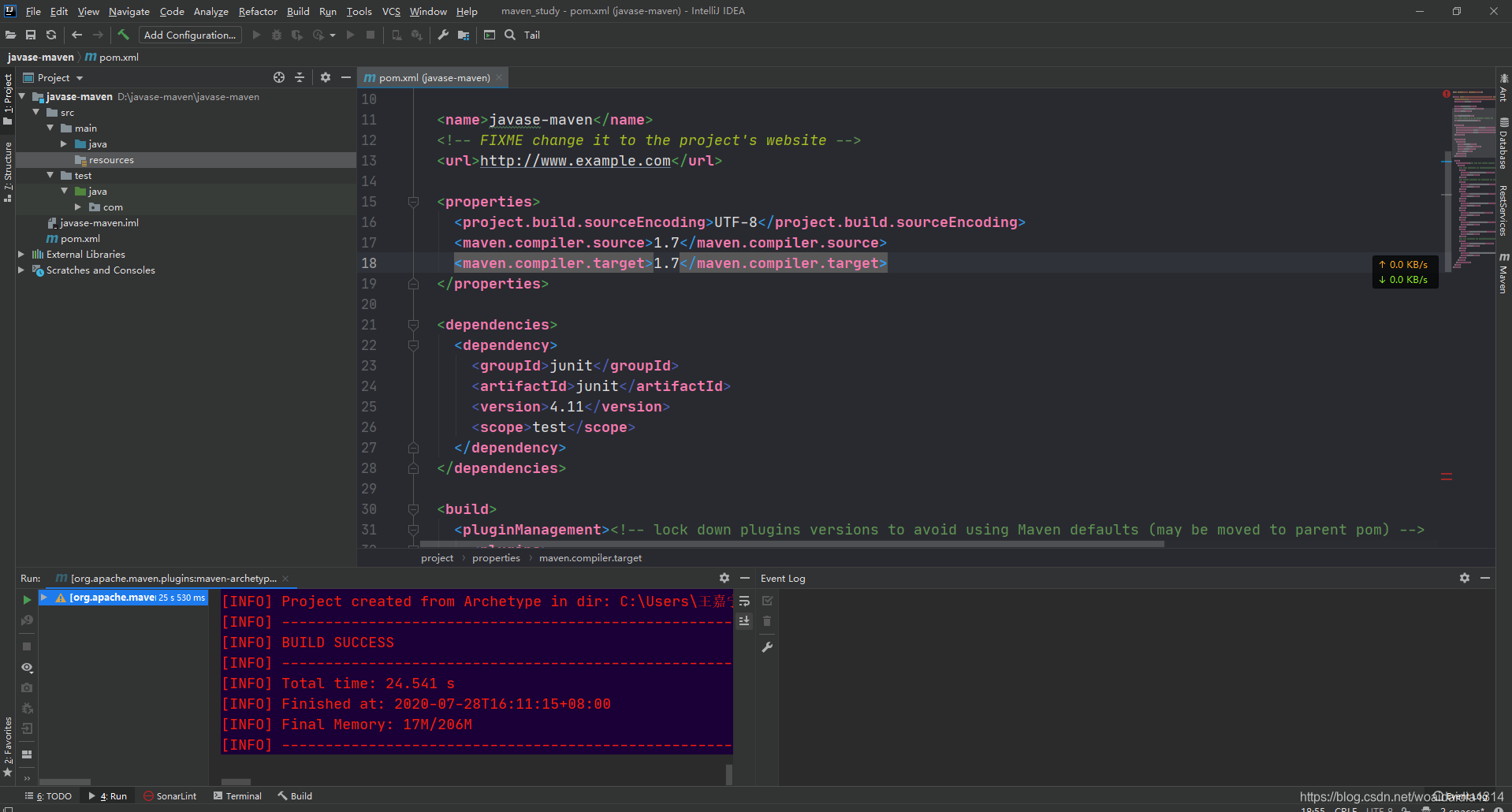Screen dimensions: 1512x812
Task: Click properties breadcrumb in editor footer
Action: 496,558
